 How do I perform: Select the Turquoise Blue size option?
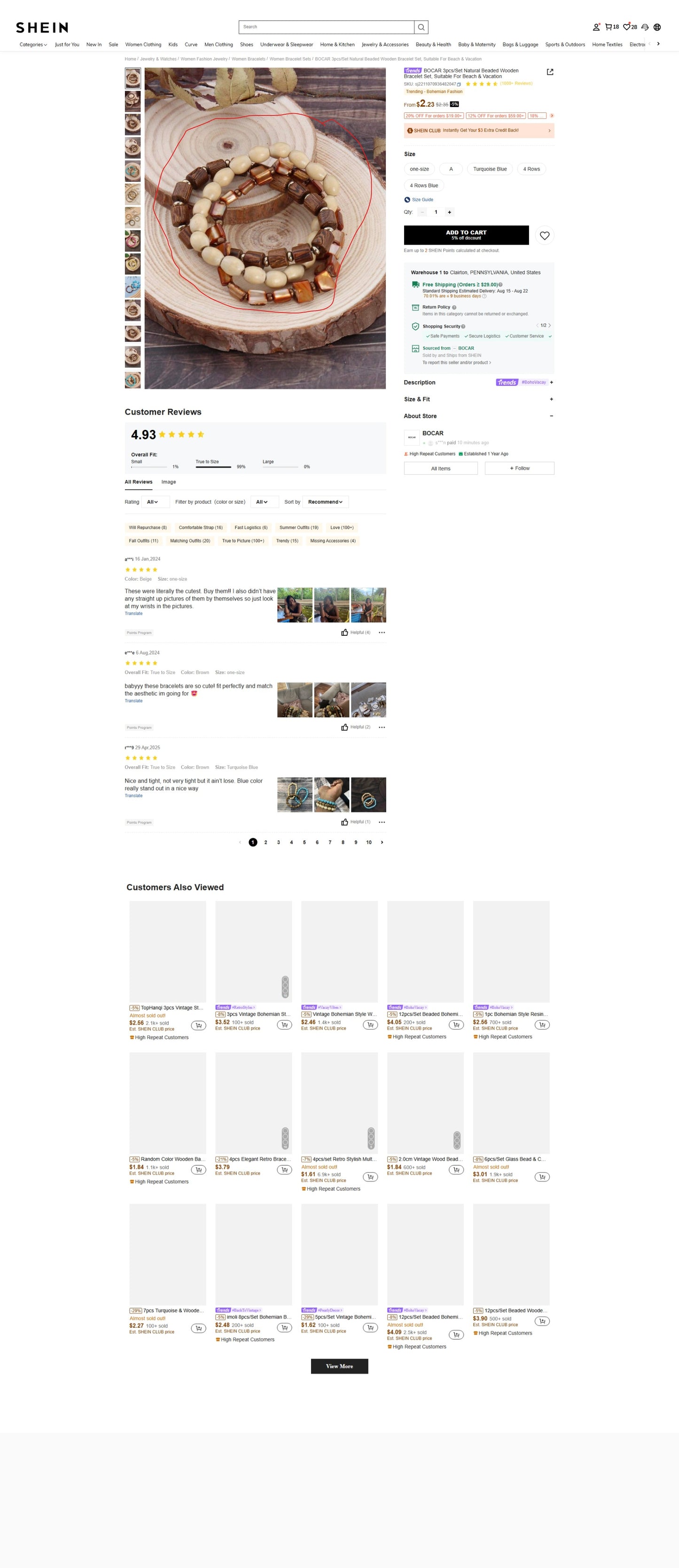(490, 169)
